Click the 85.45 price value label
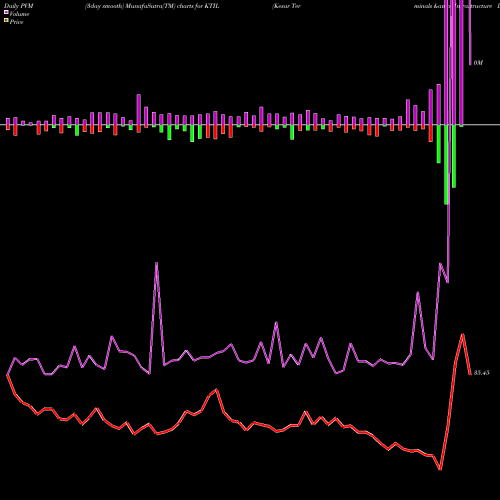 click(x=481, y=373)
